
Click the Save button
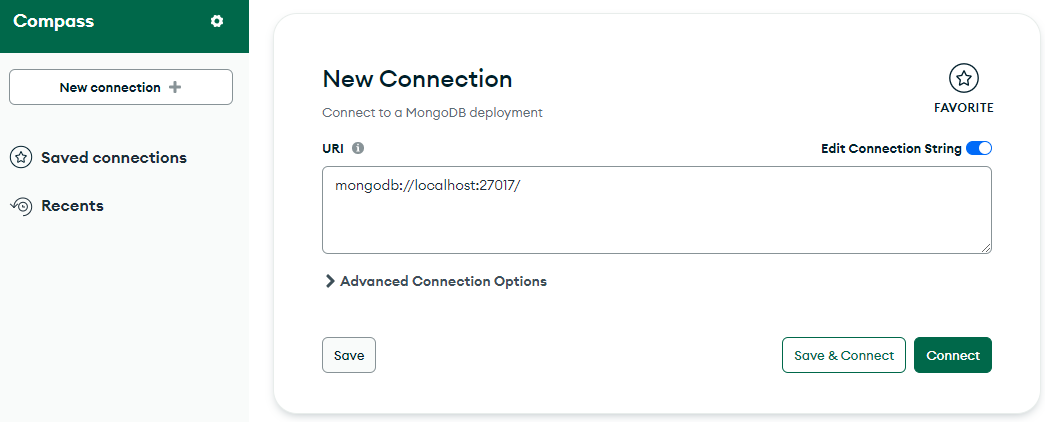point(349,355)
